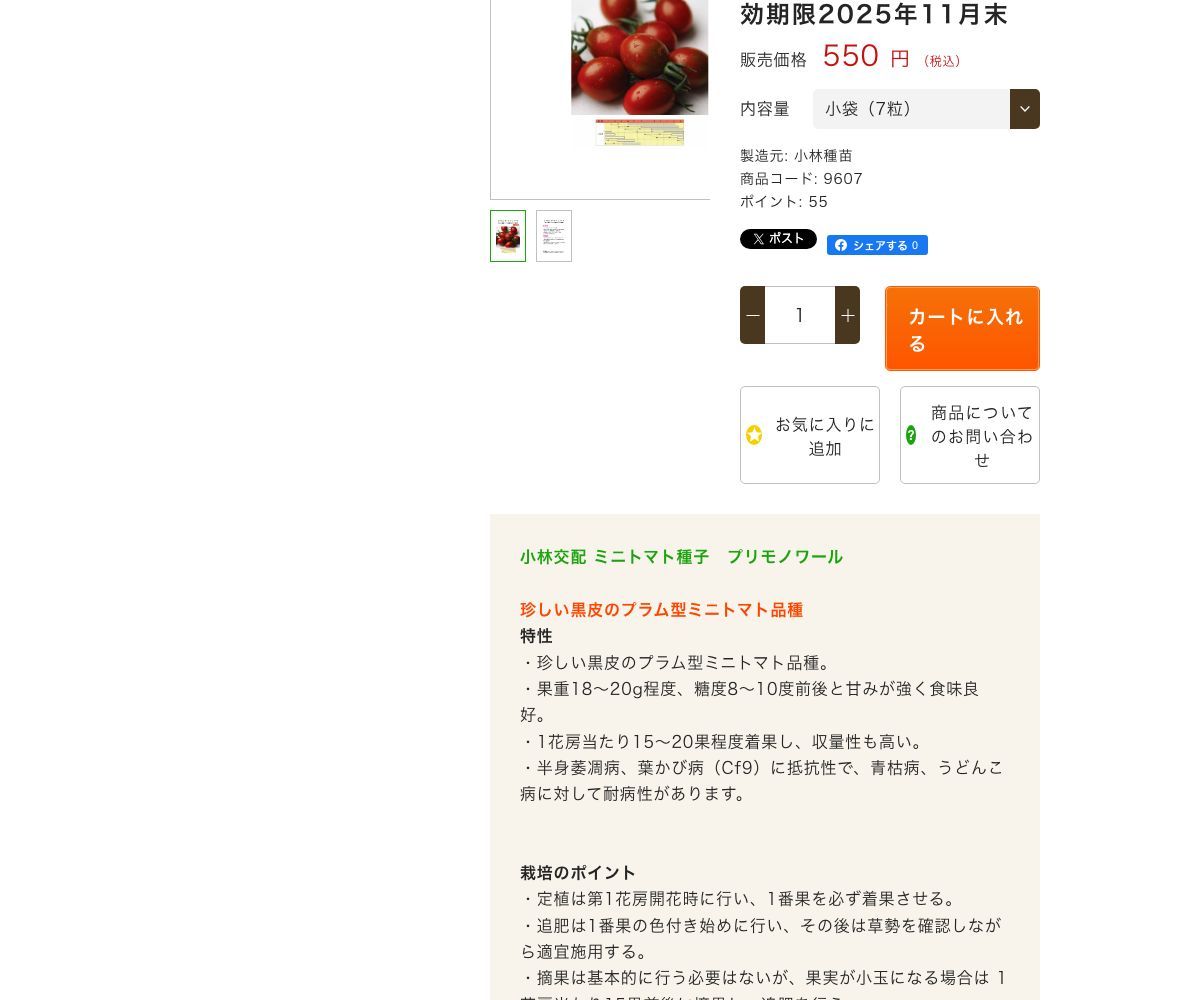Click the green question mark icon
The image size is (1200, 1000).
pos(911,435)
